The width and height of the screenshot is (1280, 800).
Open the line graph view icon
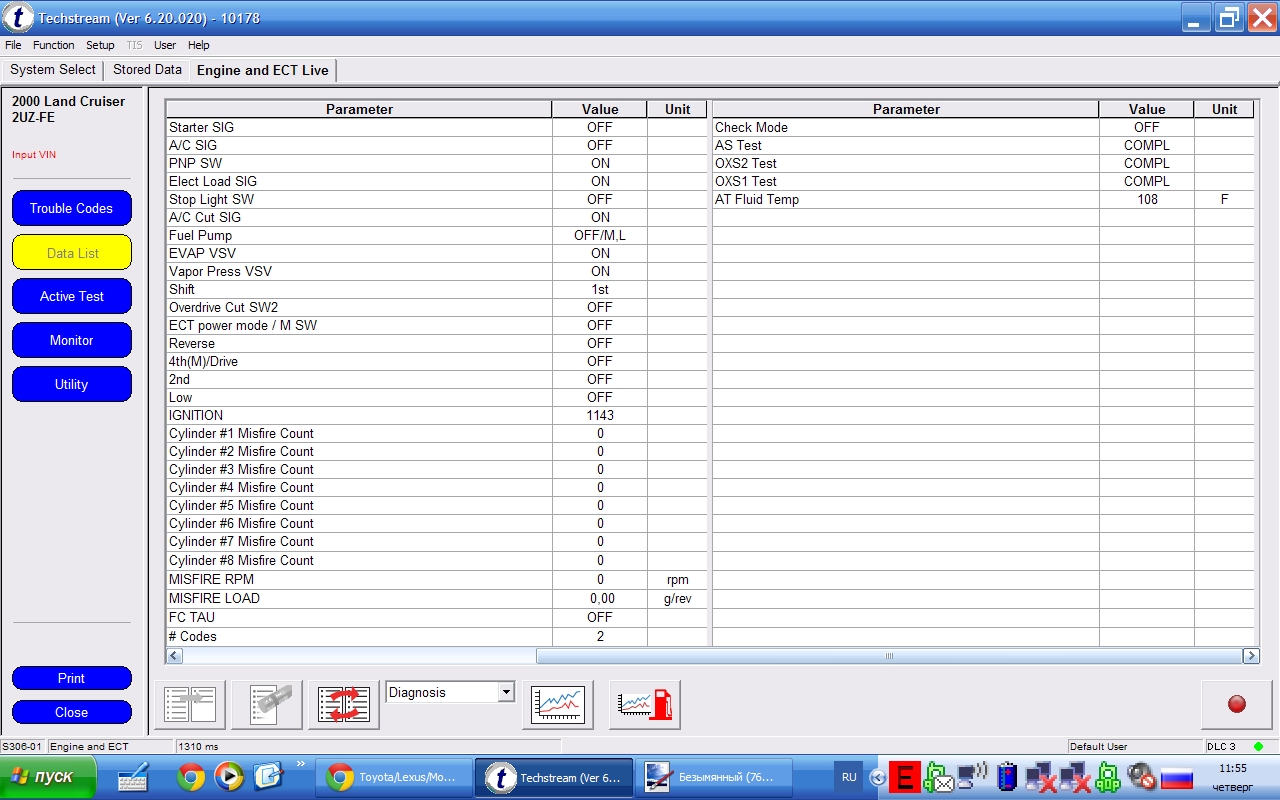(558, 705)
